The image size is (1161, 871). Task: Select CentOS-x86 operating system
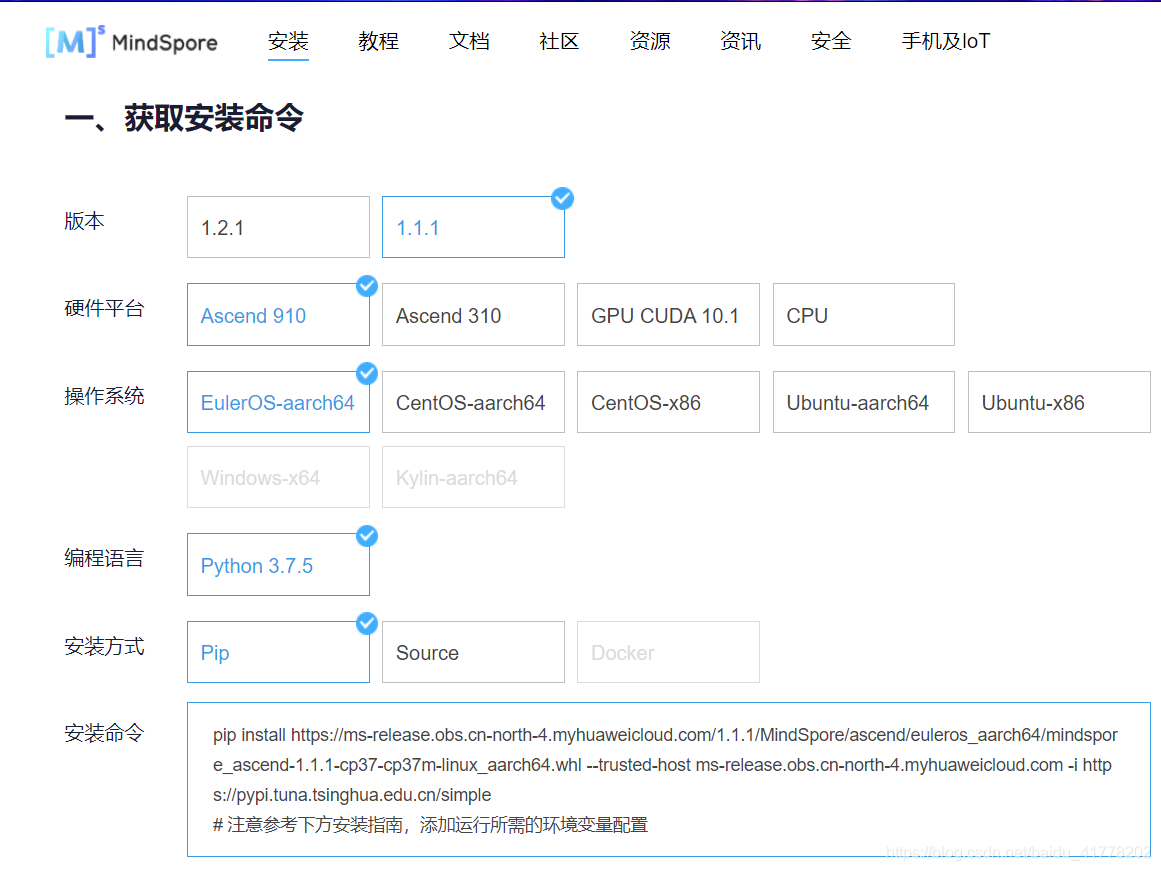point(668,402)
